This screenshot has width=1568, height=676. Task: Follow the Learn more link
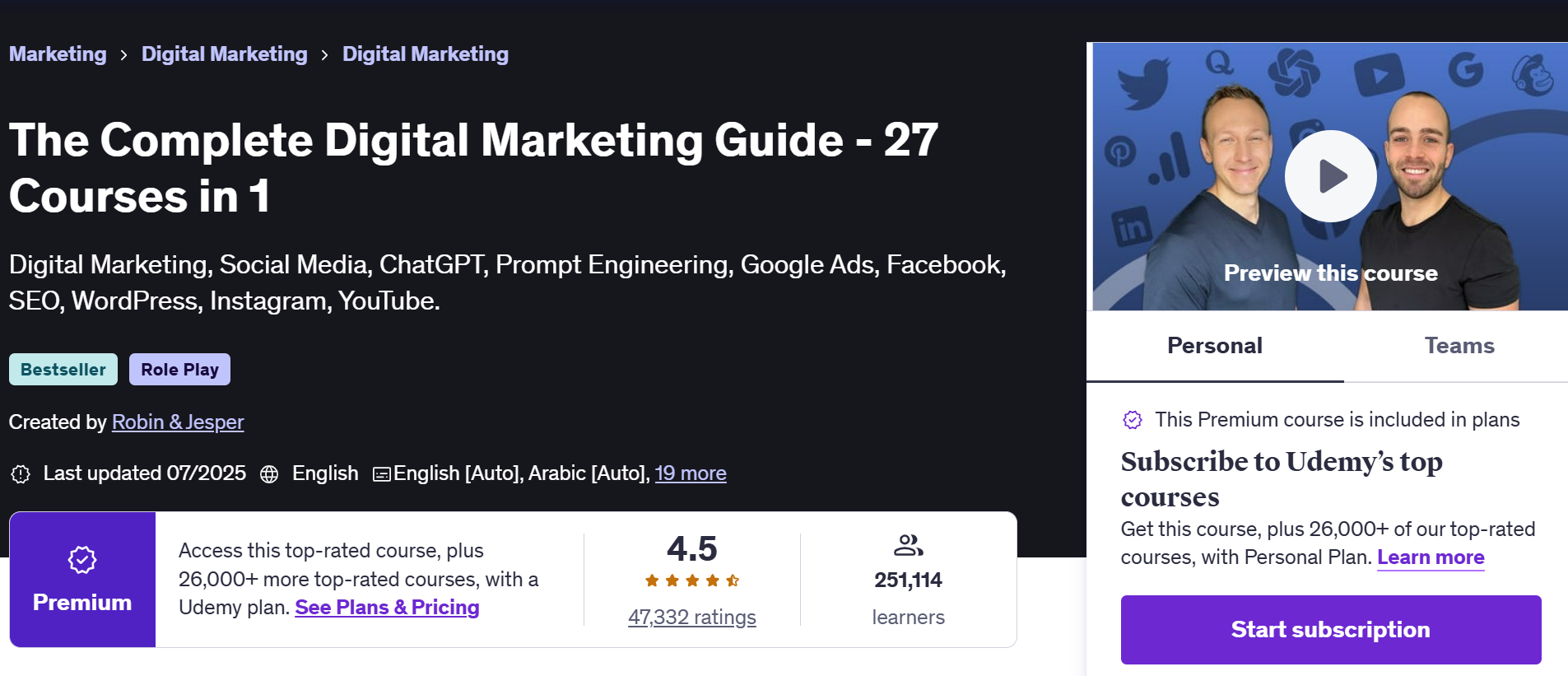pyautogui.click(x=1430, y=557)
